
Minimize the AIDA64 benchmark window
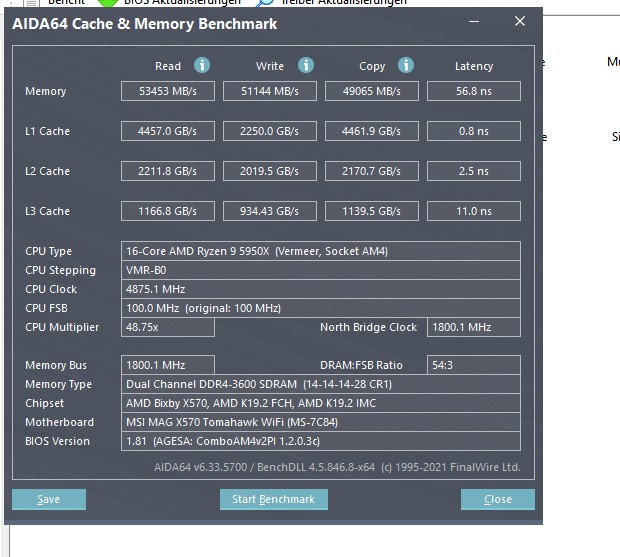click(x=474, y=21)
